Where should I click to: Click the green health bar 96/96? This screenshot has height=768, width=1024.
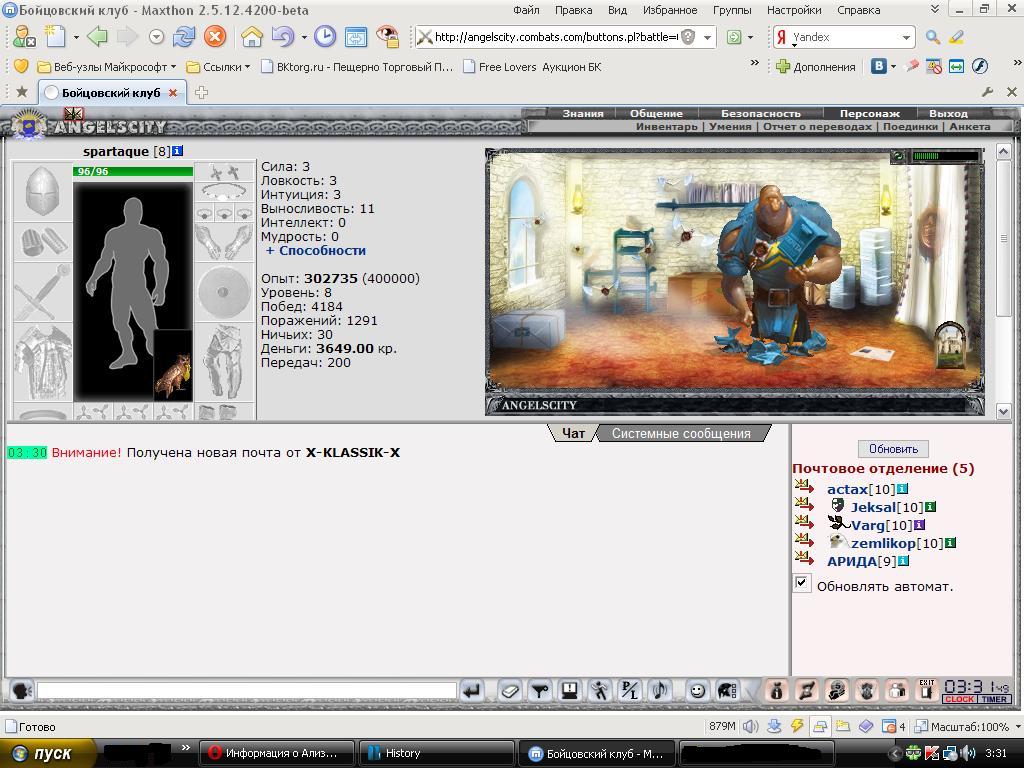pos(133,172)
